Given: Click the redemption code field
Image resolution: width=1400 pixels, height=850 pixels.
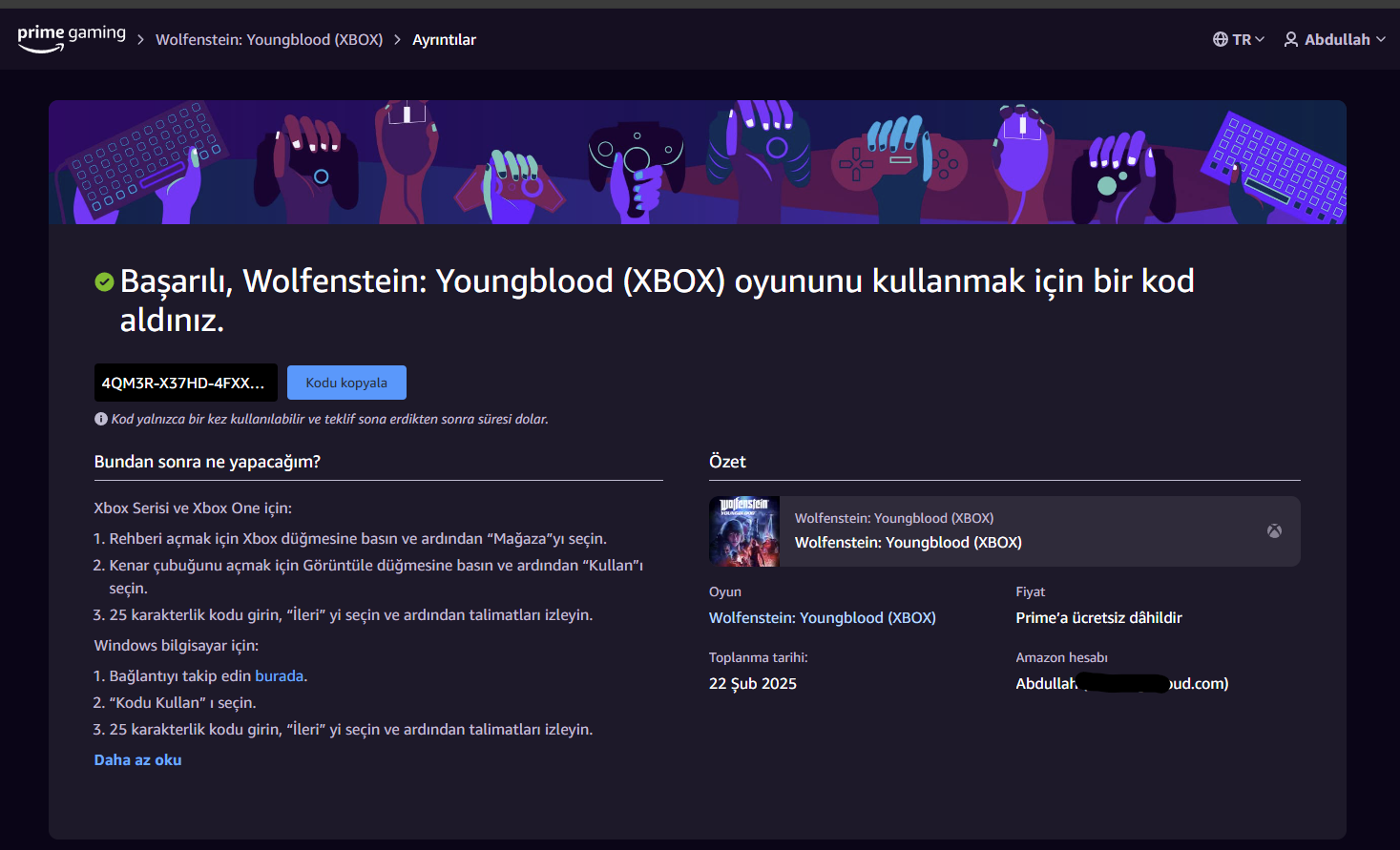Looking at the screenshot, I should point(186,383).
